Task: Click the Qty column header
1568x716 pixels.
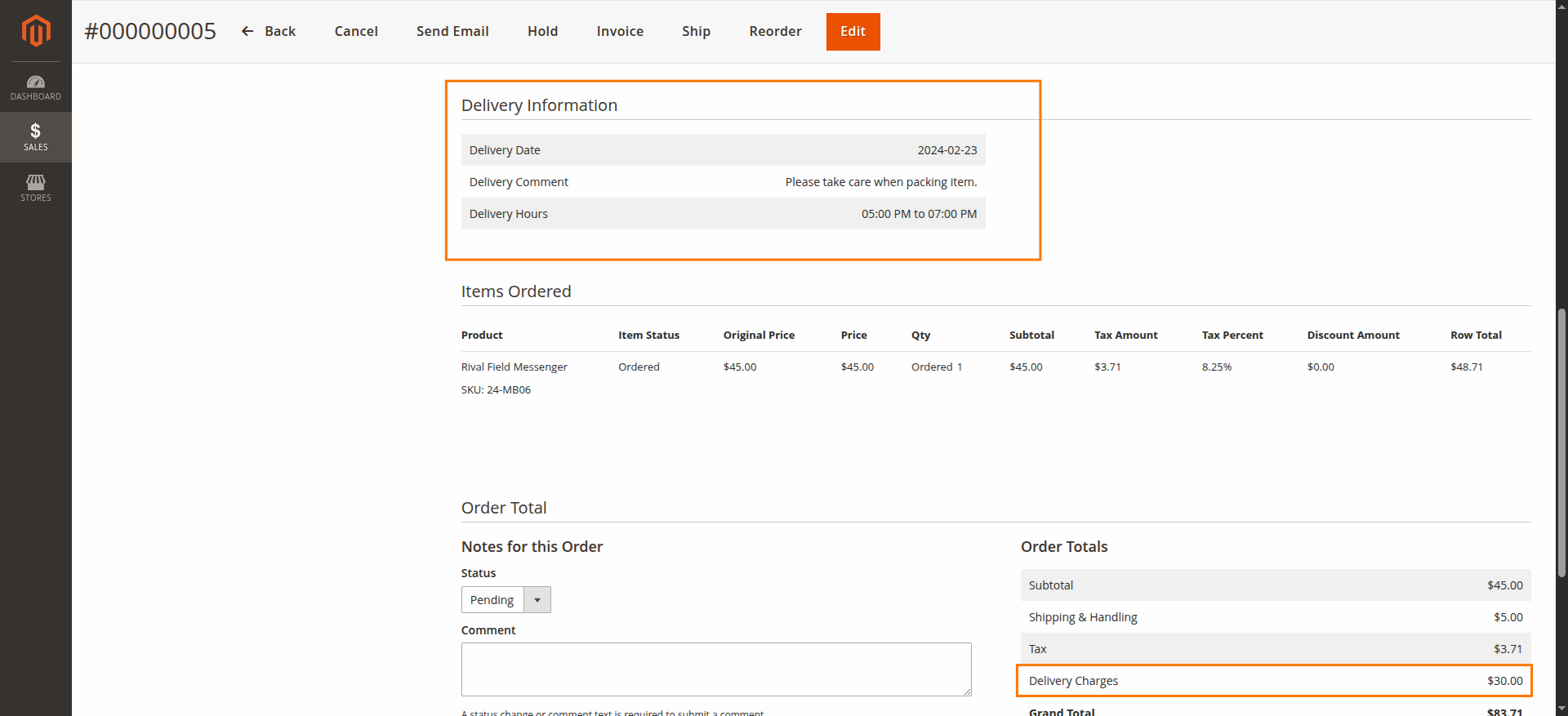Action: click(x=920, y=335)
